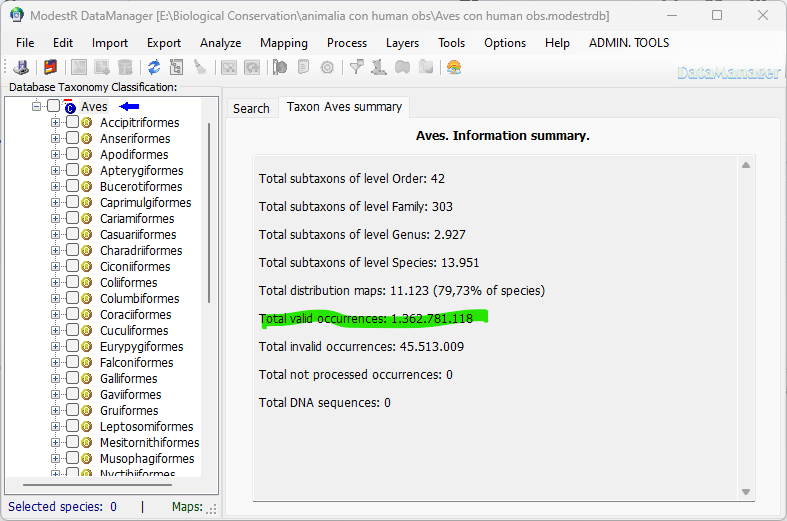
Task: Open the Mapping menu
Action: [284, 43]
